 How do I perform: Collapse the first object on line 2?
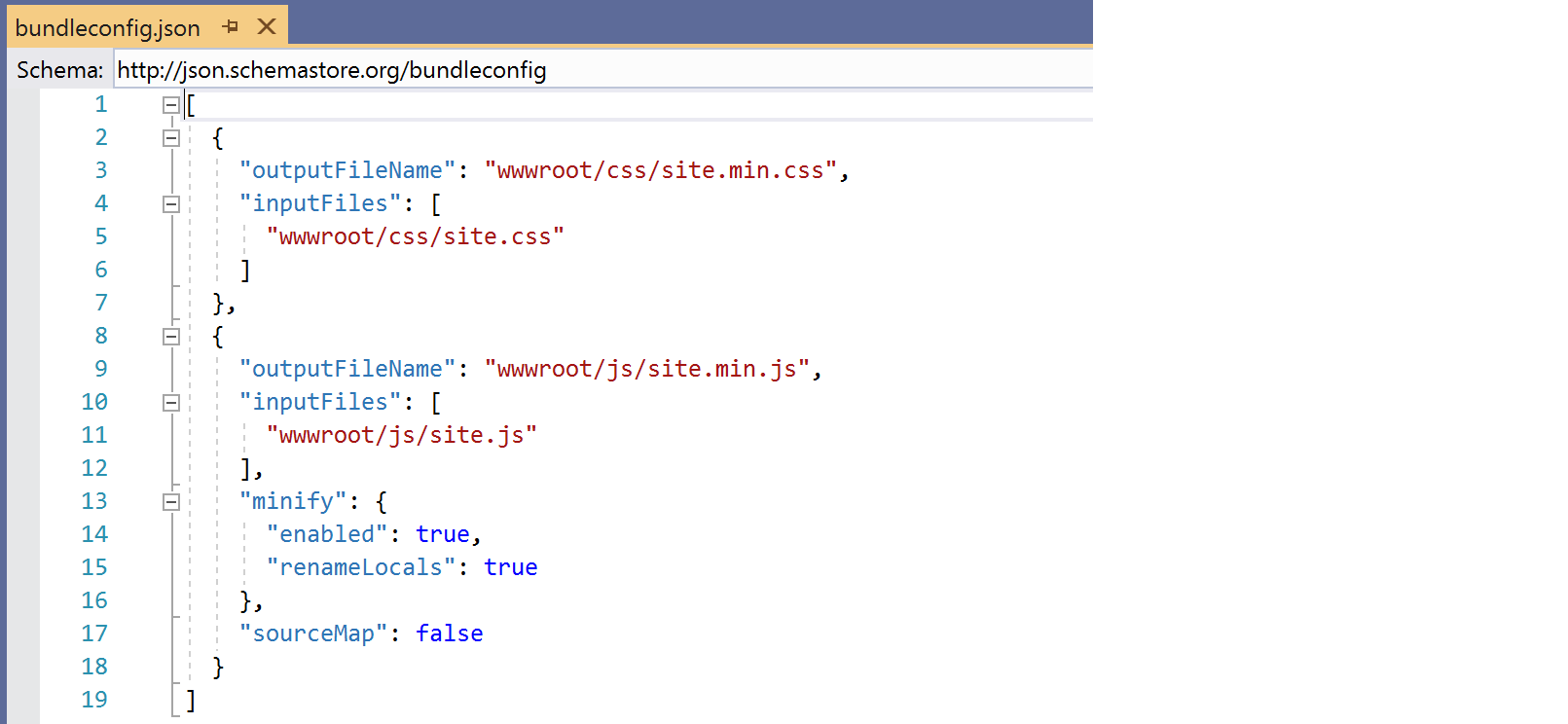pos(171,138)
